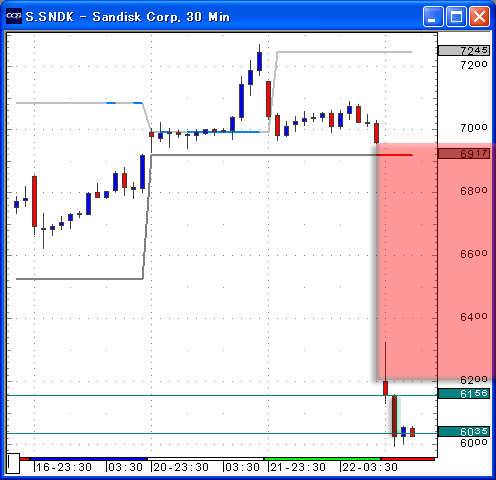The image size is (496, 480).
Task: Maximize the chart window
Action: 456,16
